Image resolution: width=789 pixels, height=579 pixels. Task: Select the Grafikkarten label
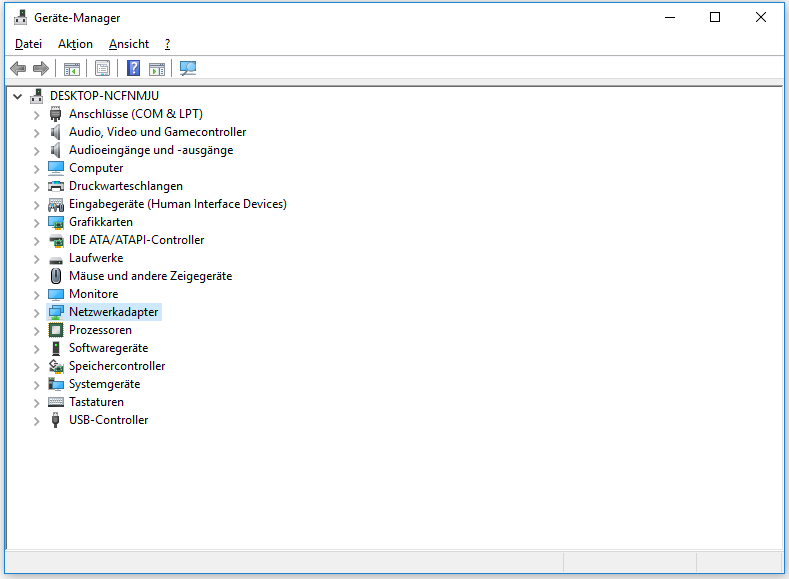[101, 222]
